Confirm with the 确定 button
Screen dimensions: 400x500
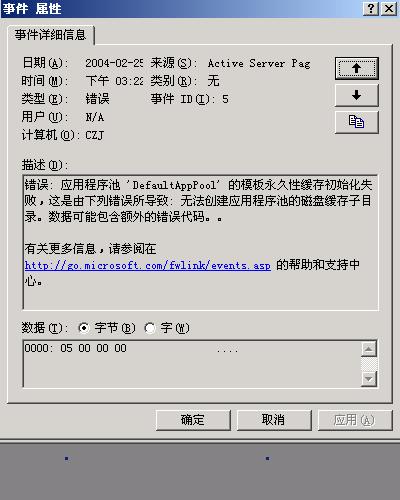click(193, 420)
